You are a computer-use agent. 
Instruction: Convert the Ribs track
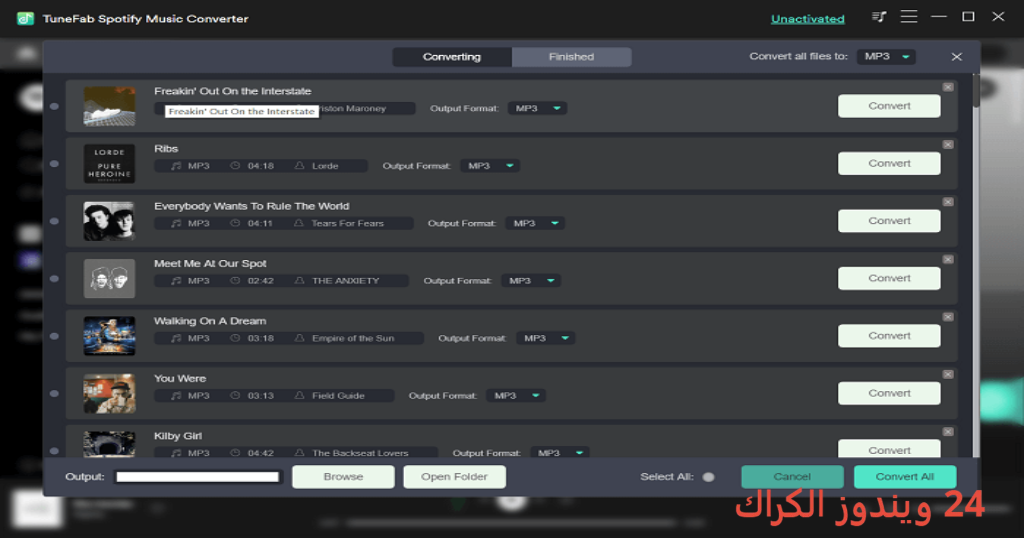(x=889, y=163)
